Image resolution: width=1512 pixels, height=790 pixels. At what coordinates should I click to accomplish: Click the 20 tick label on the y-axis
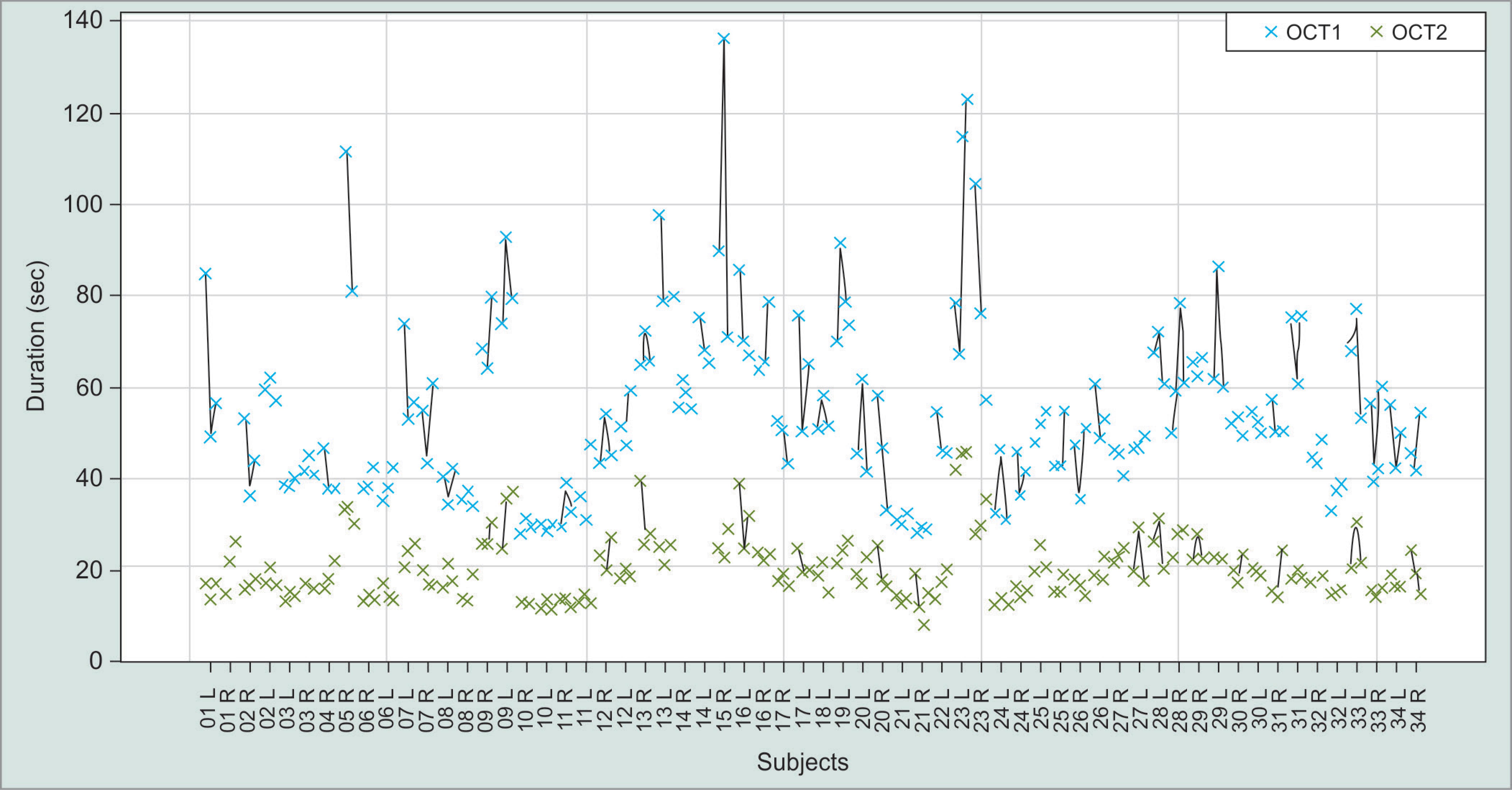89,570
